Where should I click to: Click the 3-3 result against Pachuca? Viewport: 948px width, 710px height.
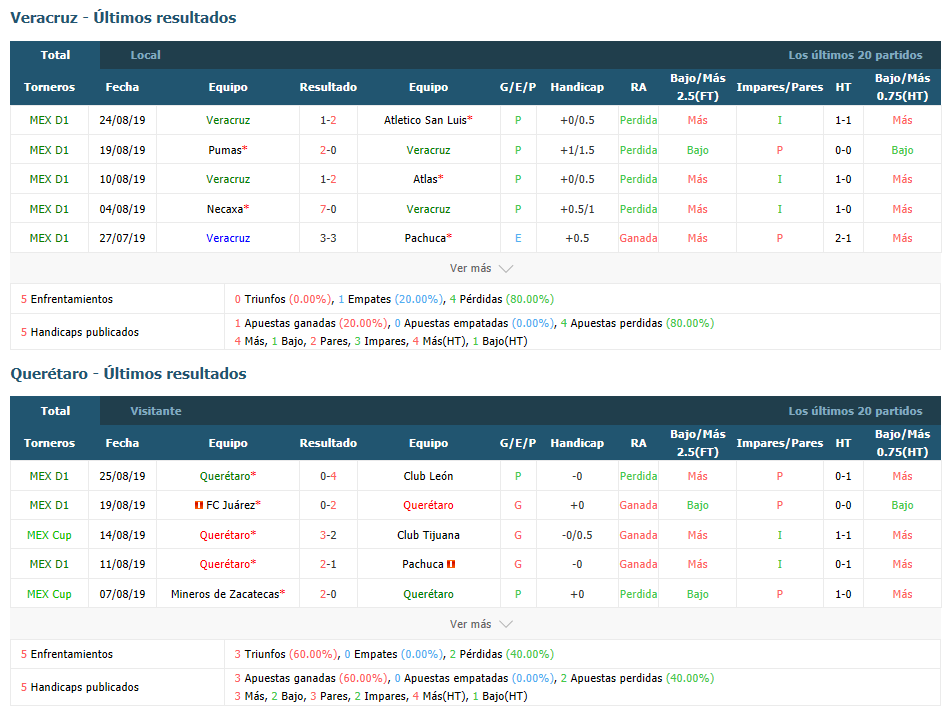click(328, 238)
